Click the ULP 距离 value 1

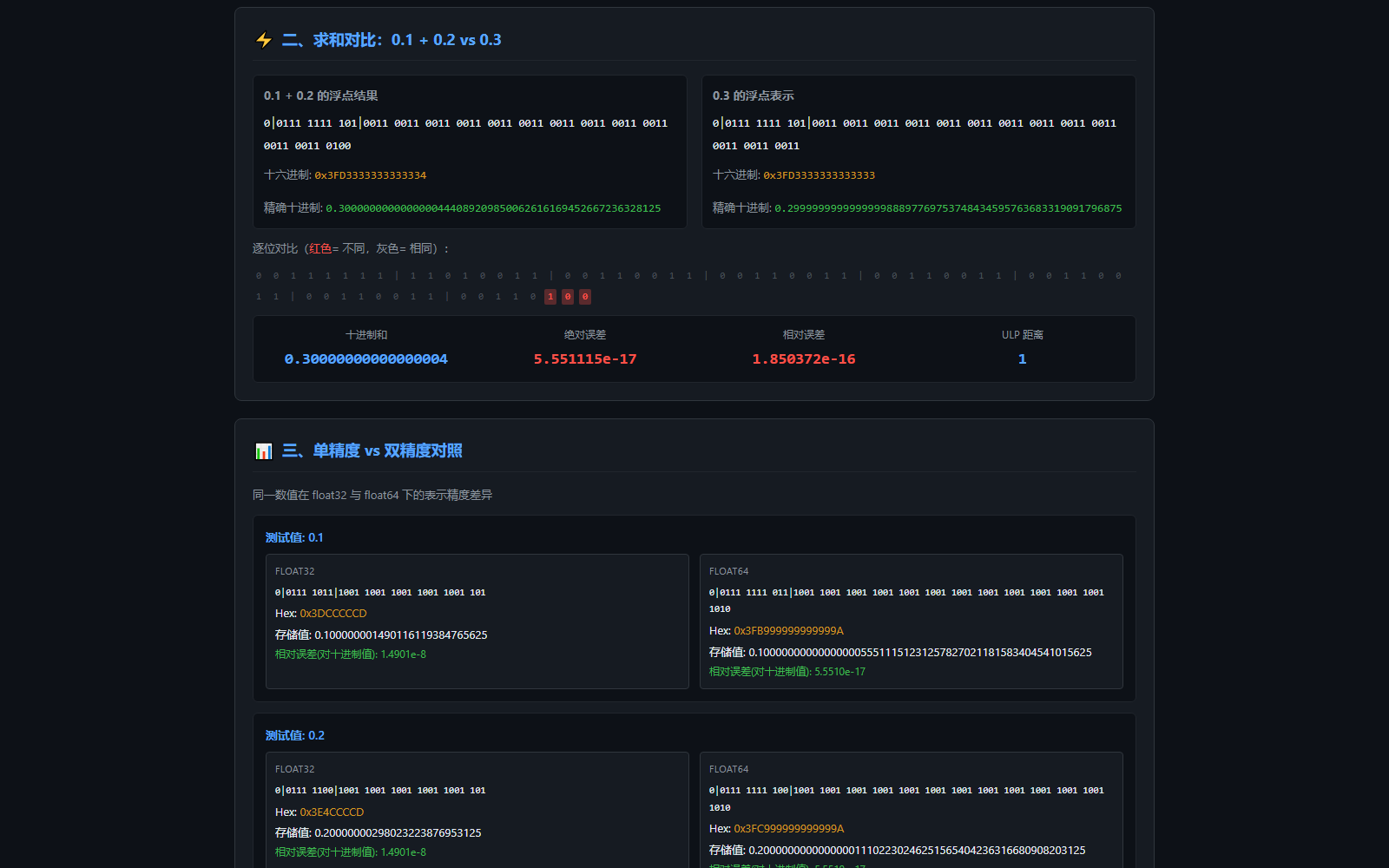point(1023,359)
